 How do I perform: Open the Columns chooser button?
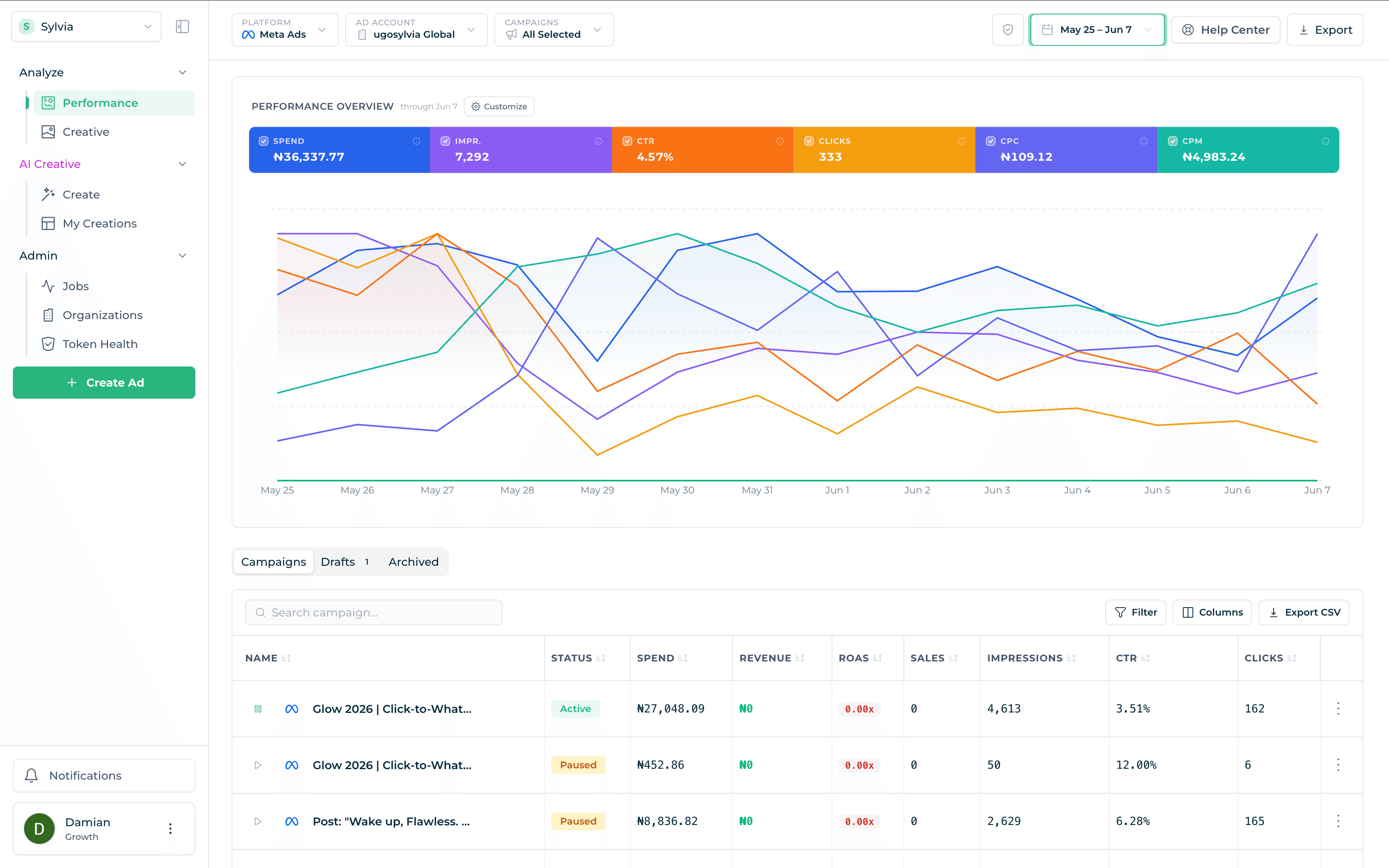1212,612
